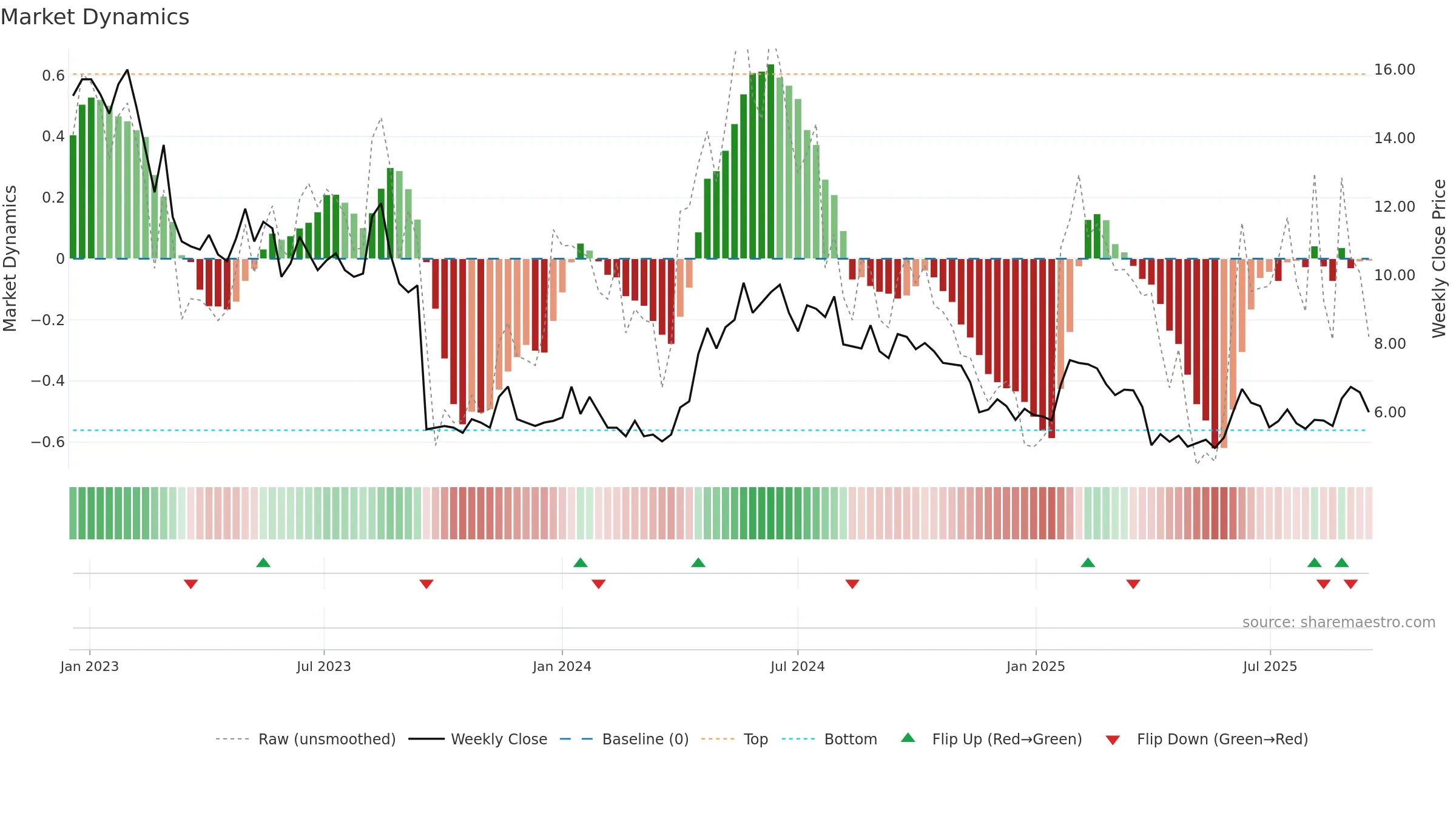Click the Bottom legend label
This screenshot has width=1456, height=819.
(x=851, y=739)
